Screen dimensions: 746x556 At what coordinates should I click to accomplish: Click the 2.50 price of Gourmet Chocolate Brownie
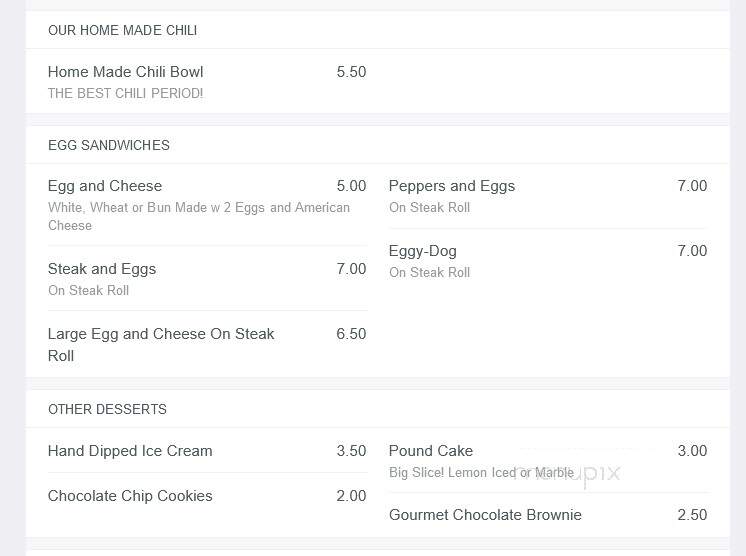[692, 515]
